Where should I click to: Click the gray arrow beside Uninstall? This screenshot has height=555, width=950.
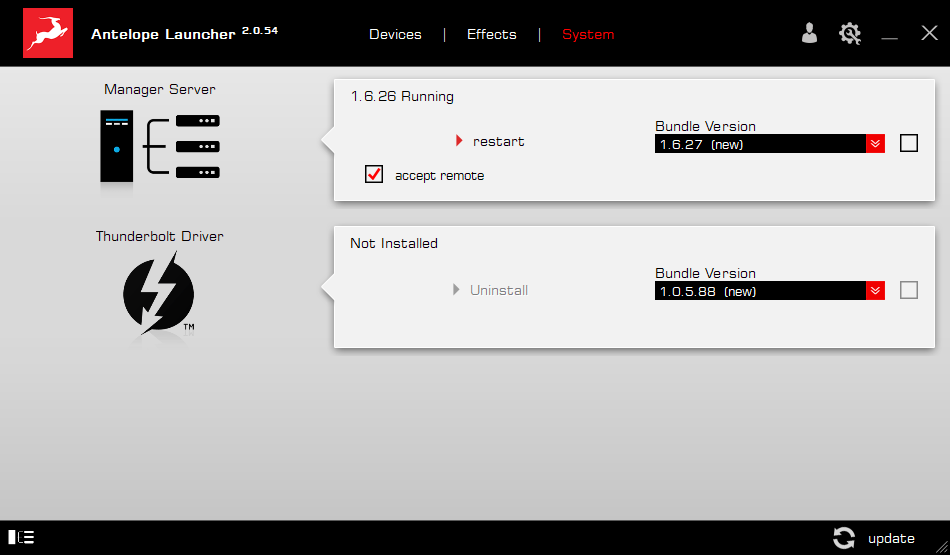click(456, 290)
